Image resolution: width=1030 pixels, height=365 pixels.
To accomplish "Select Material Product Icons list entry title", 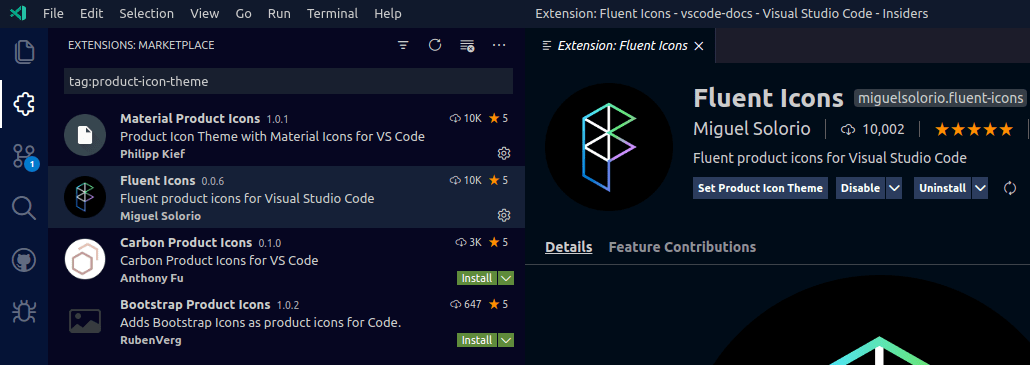I will click(x=190, y=119).
